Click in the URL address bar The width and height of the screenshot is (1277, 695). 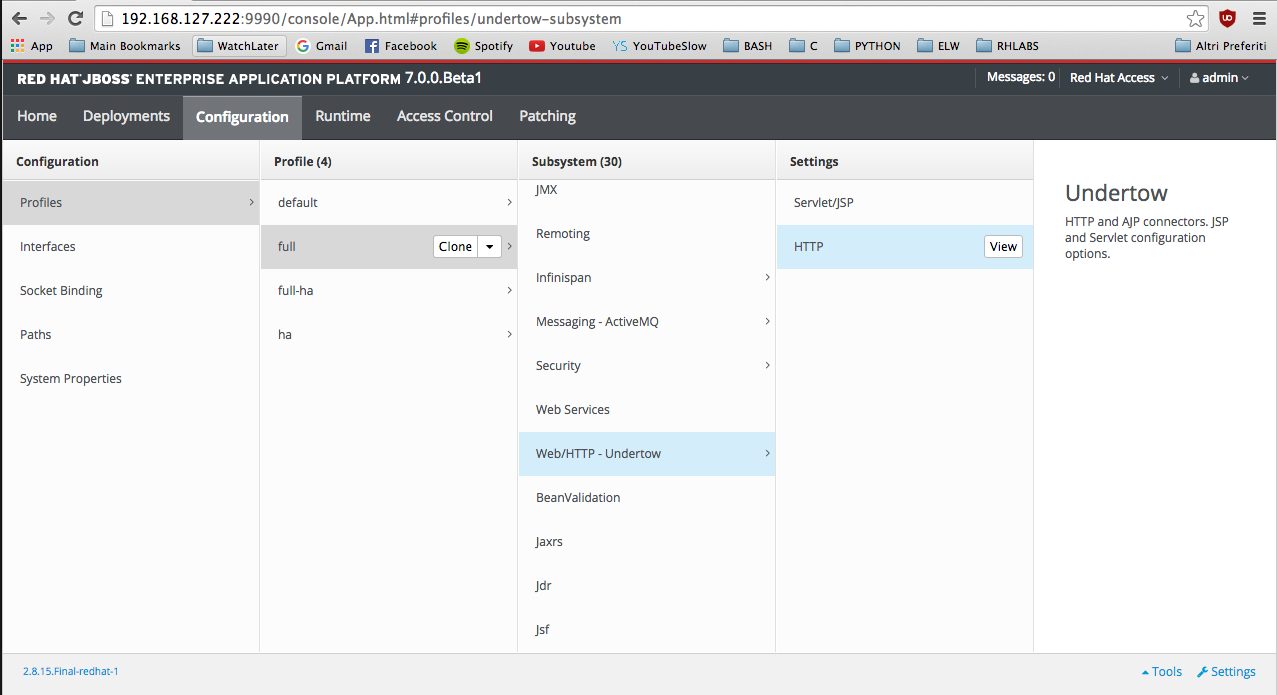click(640, 18)
